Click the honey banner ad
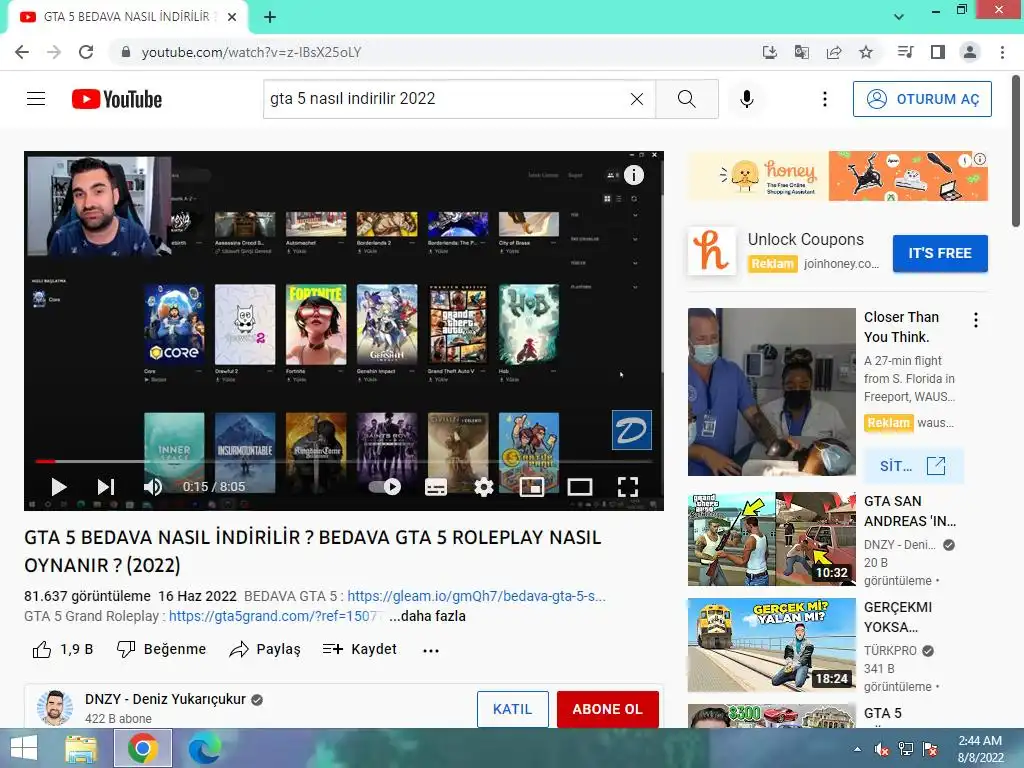The width and height of the screenshot is (1024, 768). pos(837,176)
